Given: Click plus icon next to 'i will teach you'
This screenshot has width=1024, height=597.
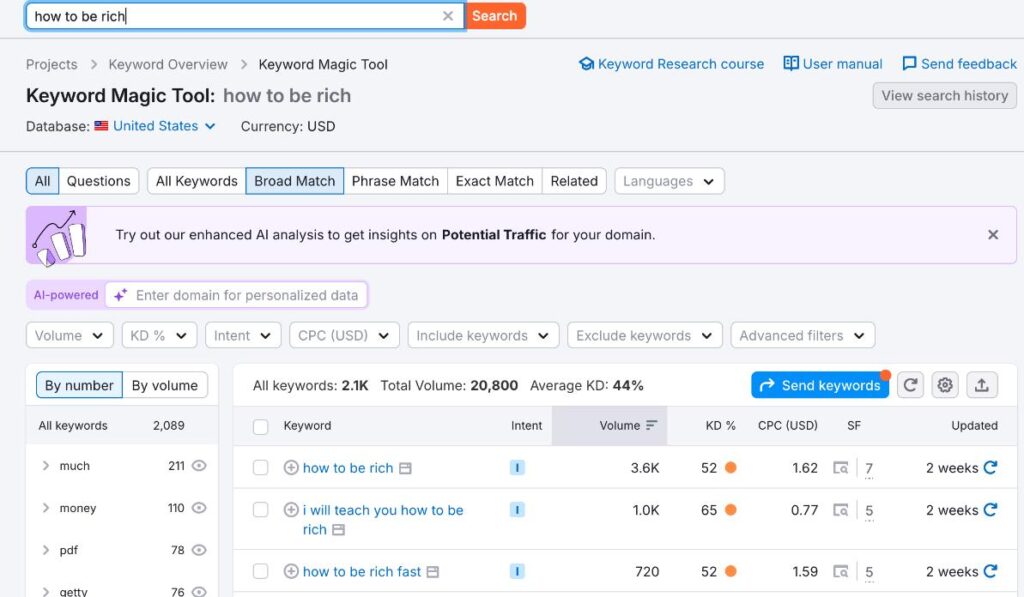Looking at the screenshot, I should 291,509.
